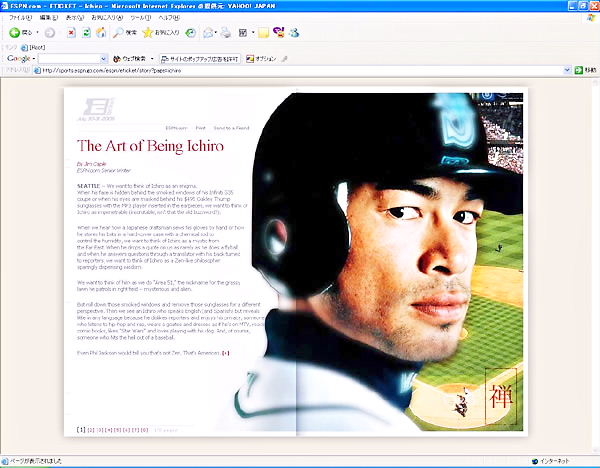Open the address bar URL dropdown
Image resolution: width=600 pixels, height=468 pixels.
pyautogui.click(x=569, y=71)
